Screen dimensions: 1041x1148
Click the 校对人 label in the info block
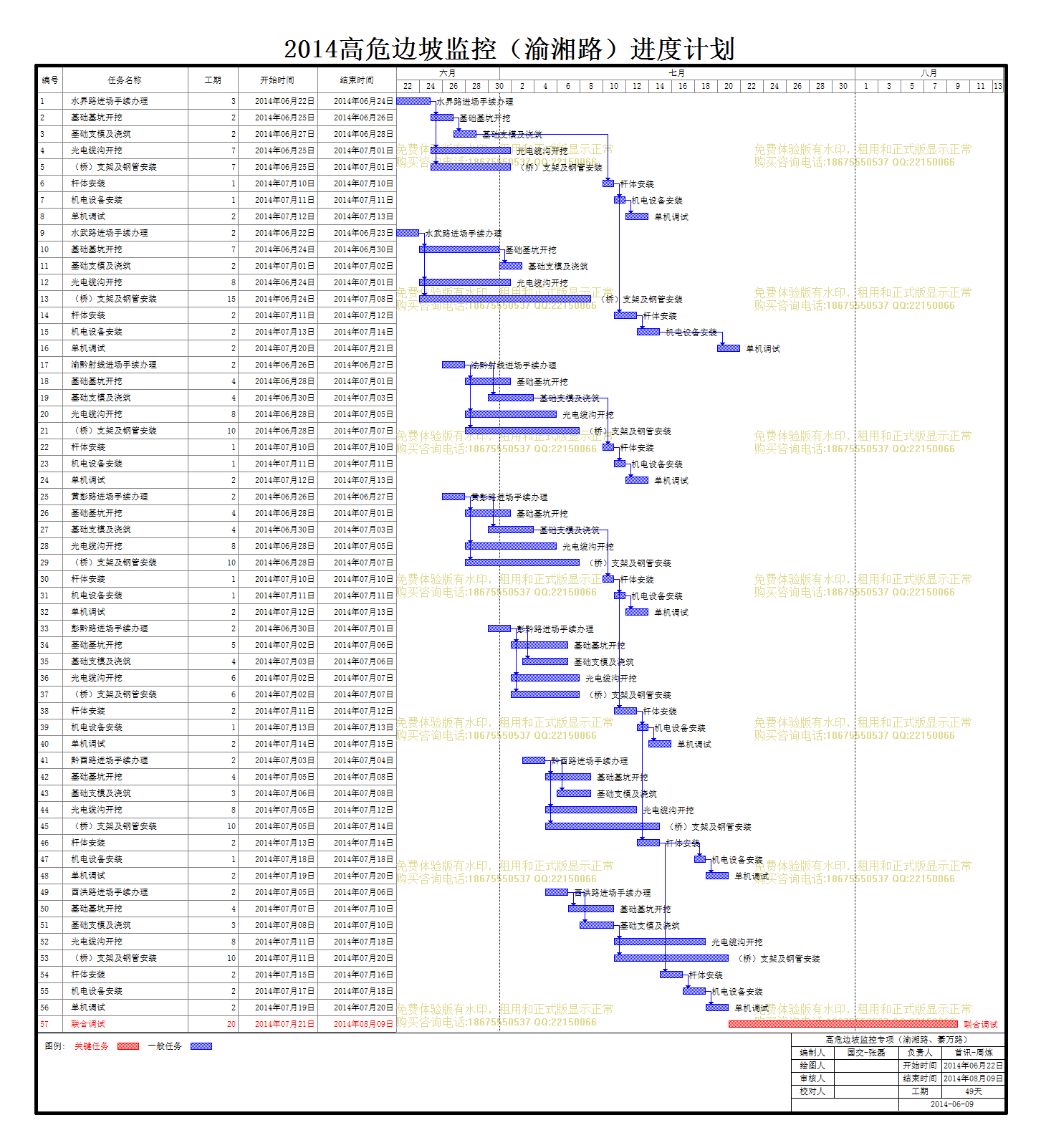click(812, 1091)
